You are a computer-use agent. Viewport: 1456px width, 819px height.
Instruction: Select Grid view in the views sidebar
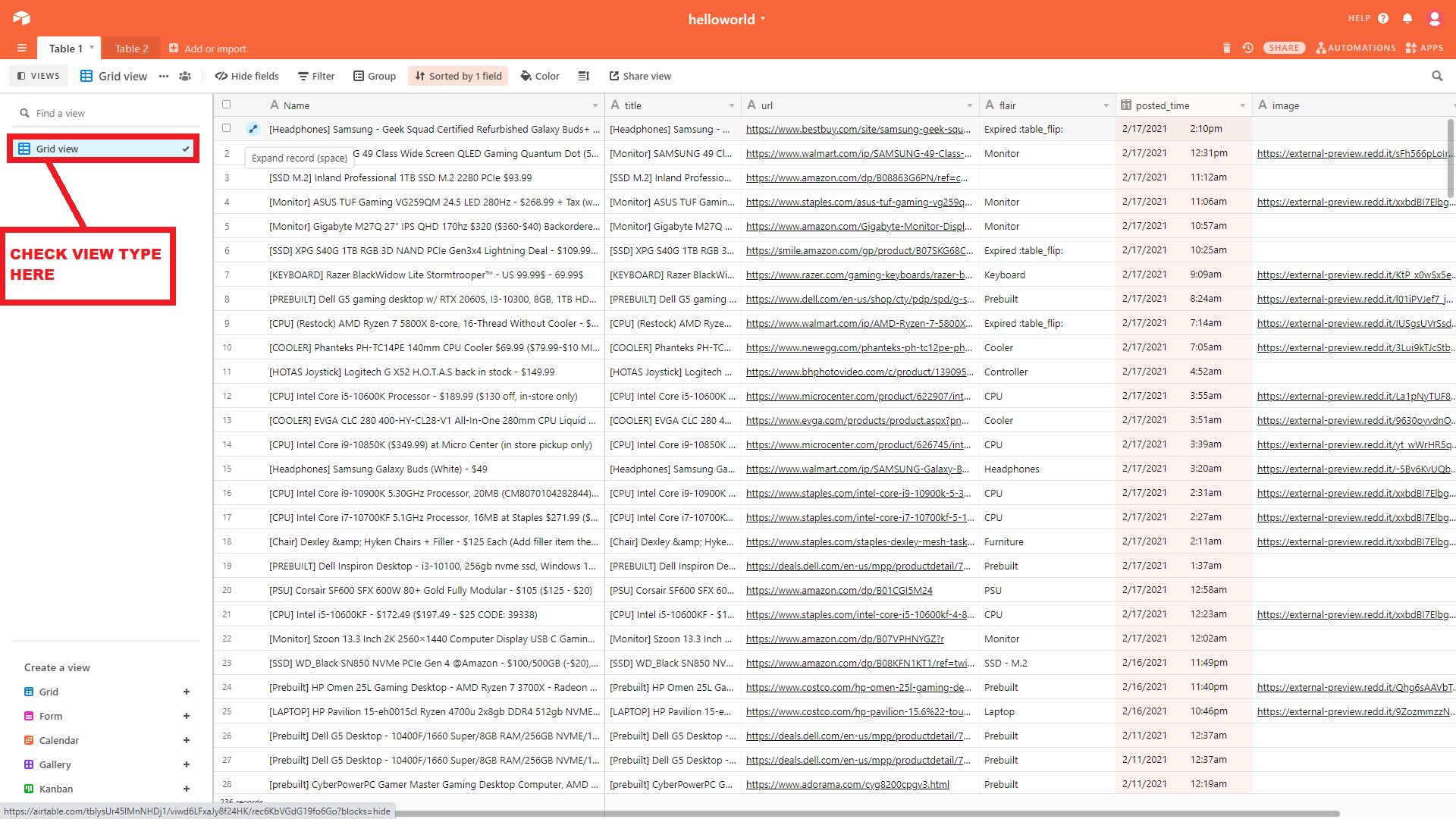point(104,149)
